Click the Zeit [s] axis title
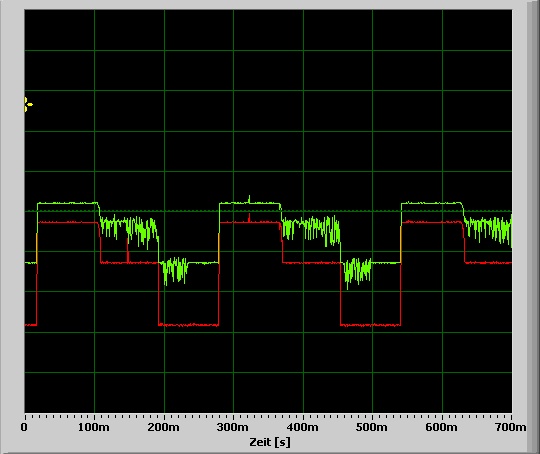This screenshot has height=454, width=540. click(x=270, y=442)
